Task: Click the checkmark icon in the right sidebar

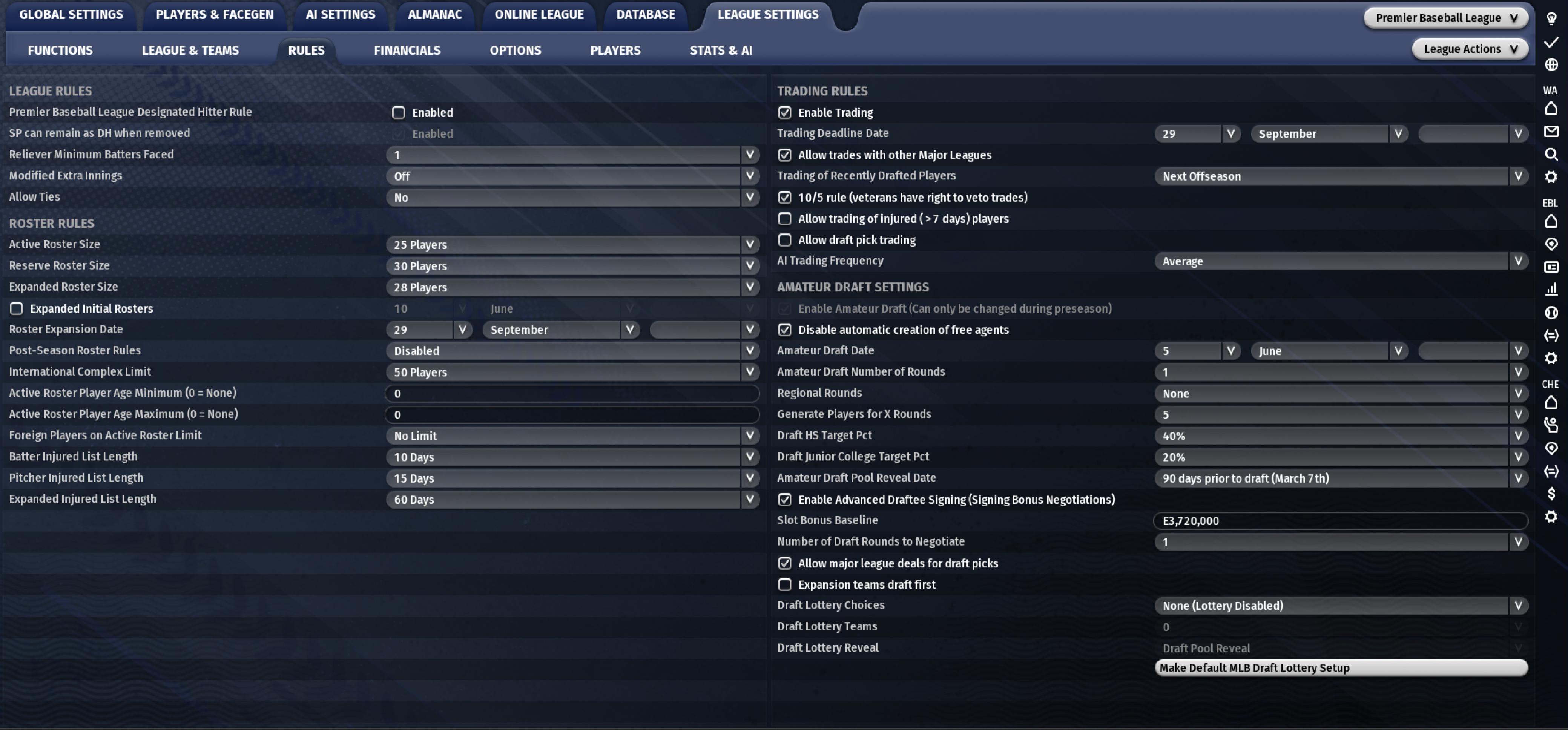Action: pyautogui.click(x=1551, y=41)
